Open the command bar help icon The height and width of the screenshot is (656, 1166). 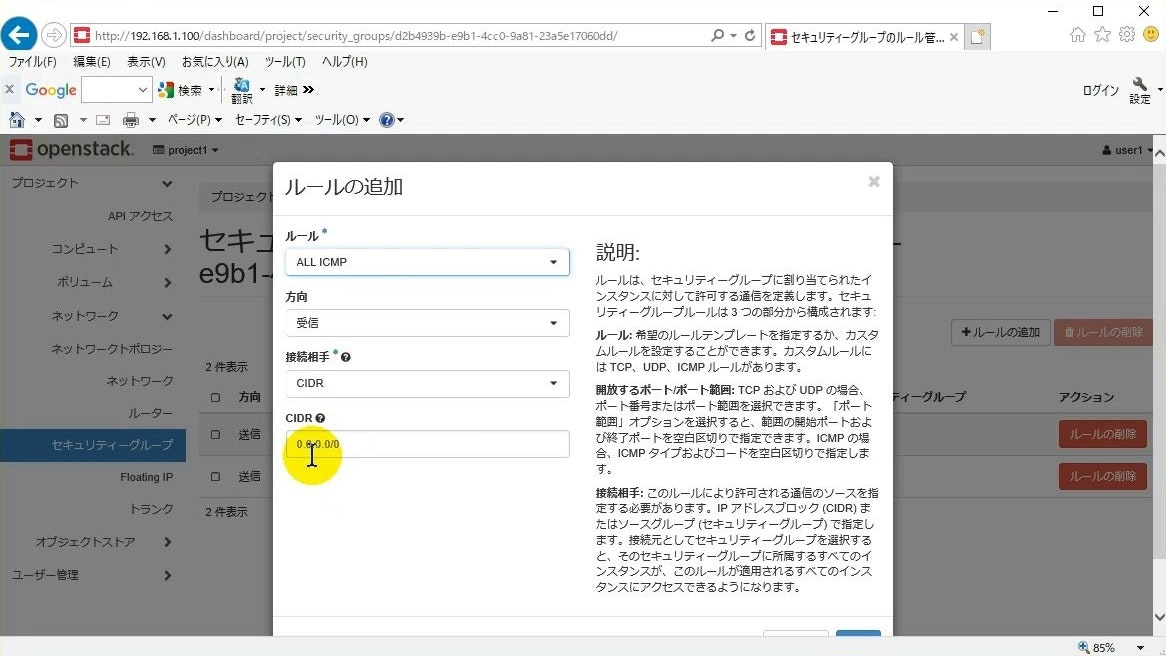[x=387, y=120]
